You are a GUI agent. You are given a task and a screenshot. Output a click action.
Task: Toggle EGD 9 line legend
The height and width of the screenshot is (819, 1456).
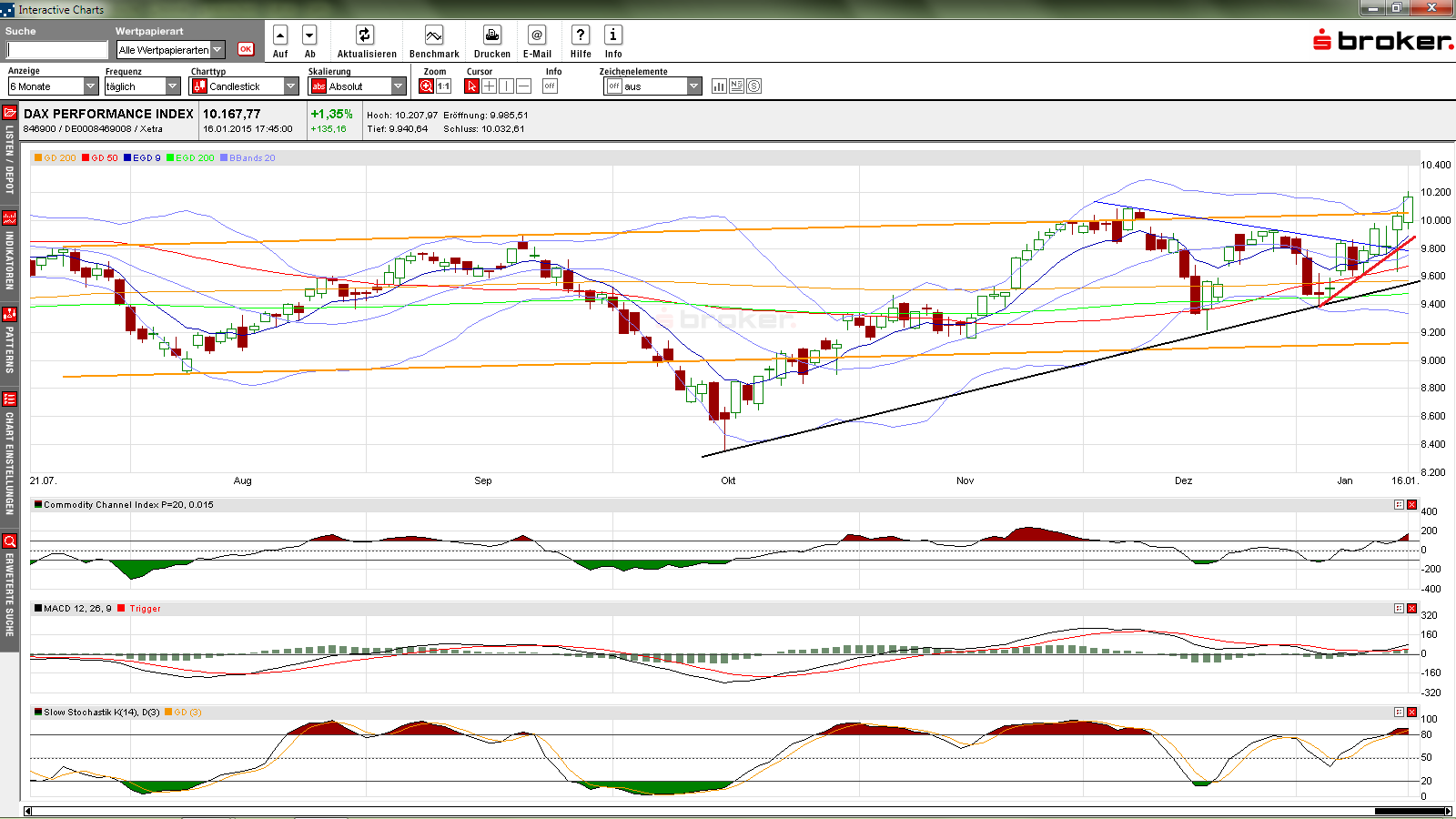143,158
